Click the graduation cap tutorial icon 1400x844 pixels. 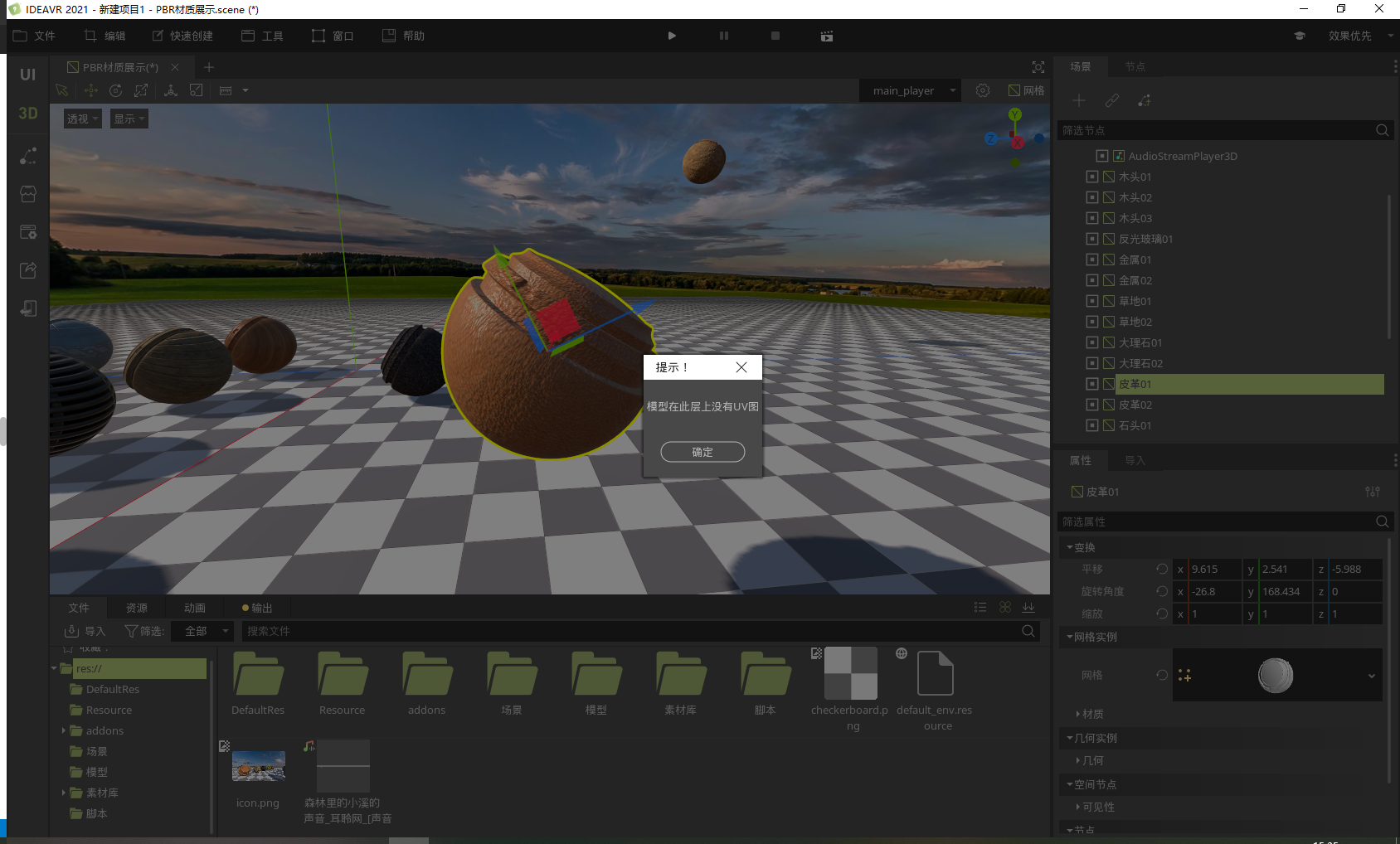click(1300, 36)
